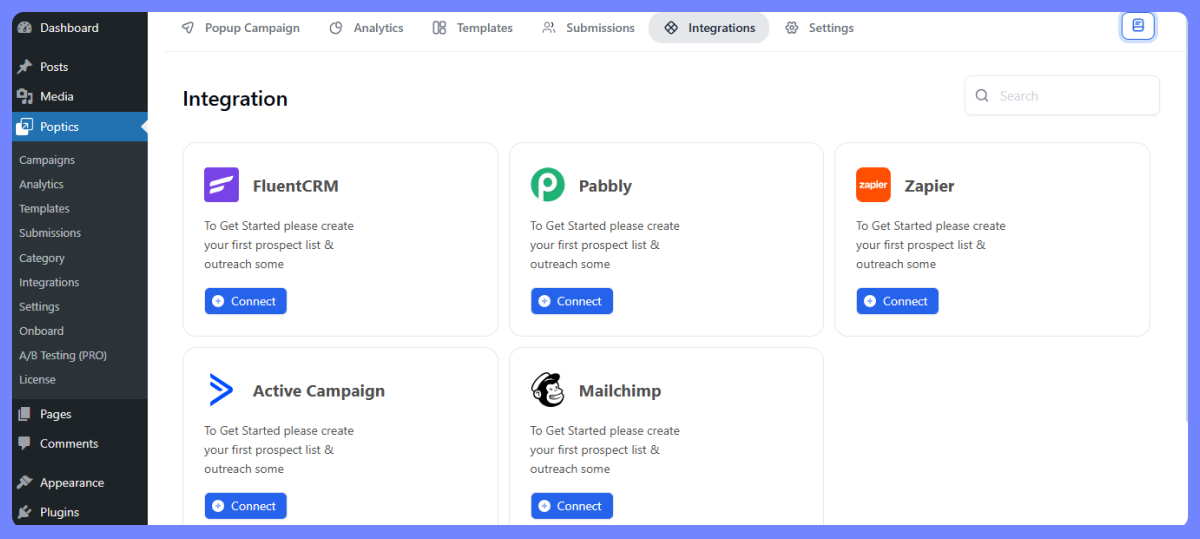Connect the Pabbly integration

point(572,301)
